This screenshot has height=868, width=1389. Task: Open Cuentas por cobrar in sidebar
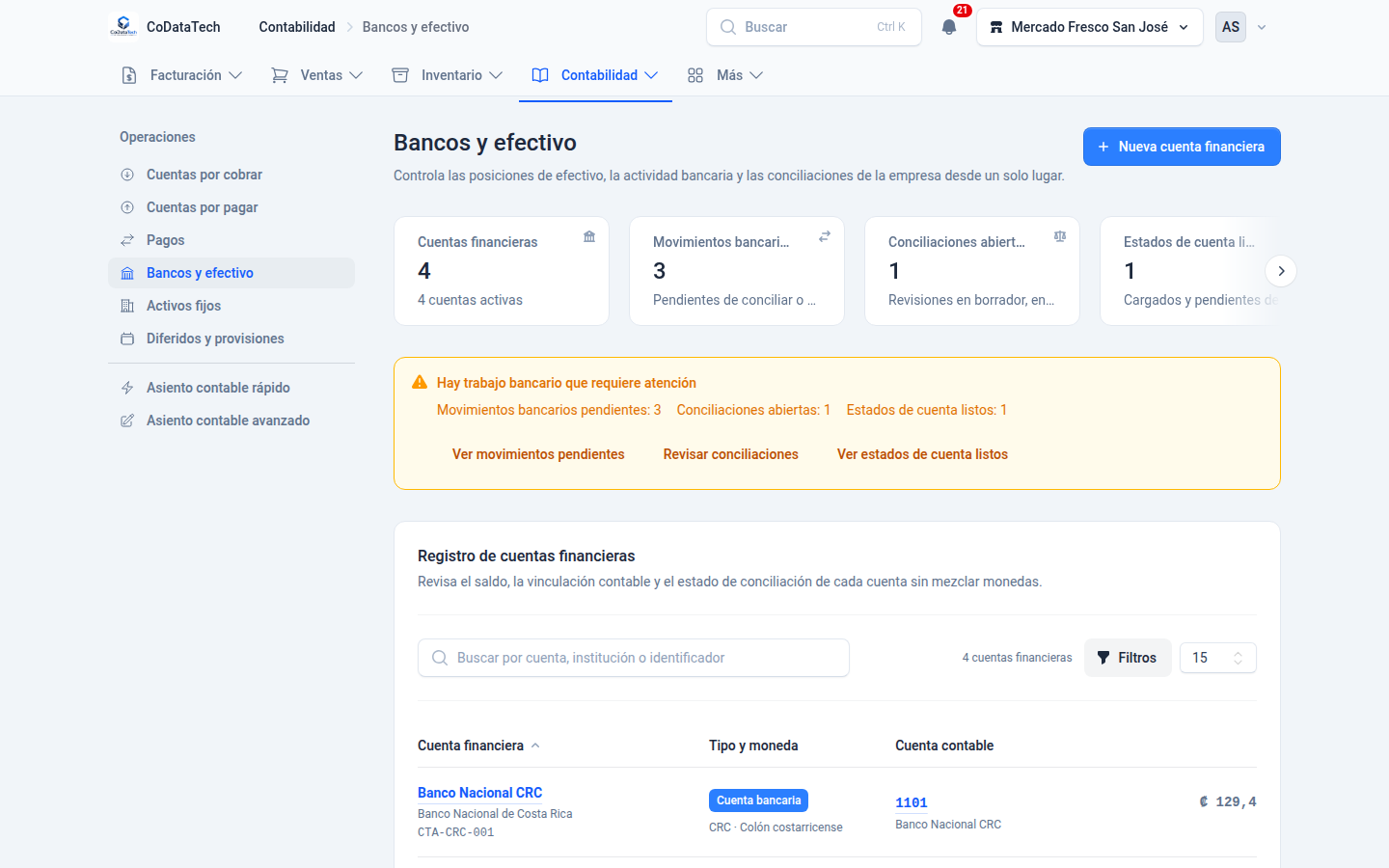pos(231,175)
